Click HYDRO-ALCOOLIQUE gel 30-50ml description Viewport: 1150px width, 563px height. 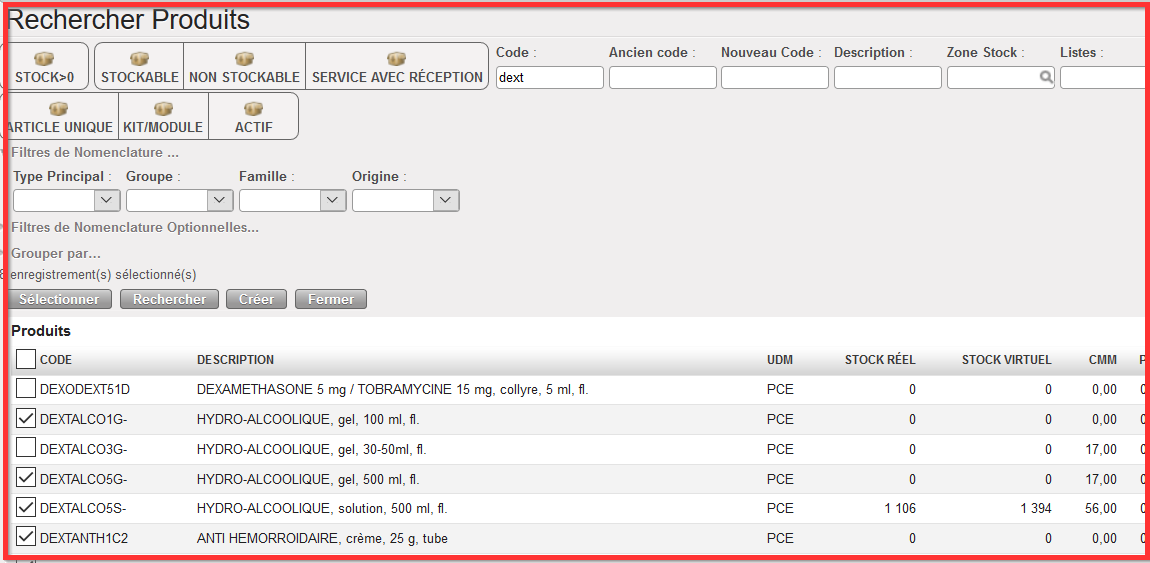click(312, 449)
